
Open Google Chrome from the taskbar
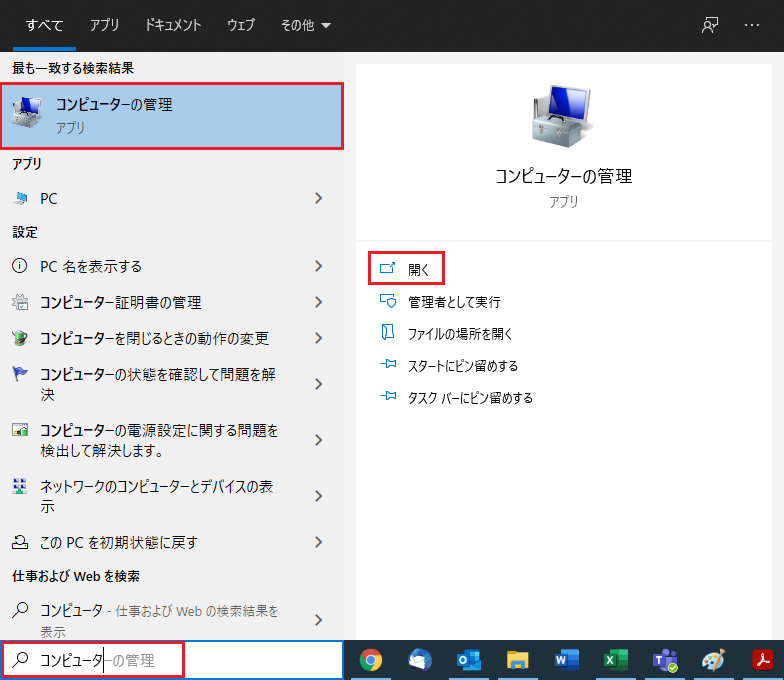[371, 660]
